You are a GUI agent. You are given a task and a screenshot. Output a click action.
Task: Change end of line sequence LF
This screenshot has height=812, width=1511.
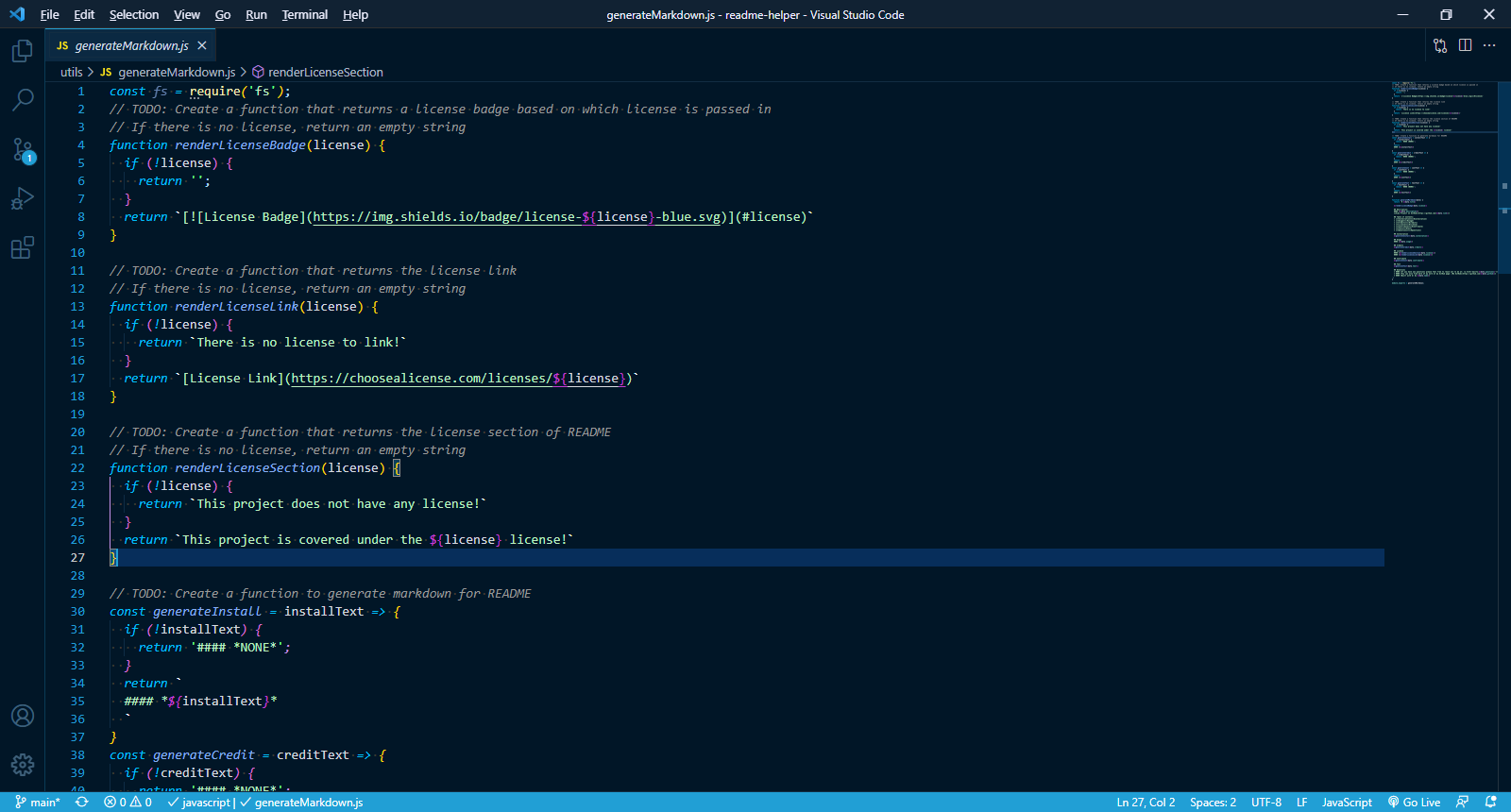tap(1301, 803)
